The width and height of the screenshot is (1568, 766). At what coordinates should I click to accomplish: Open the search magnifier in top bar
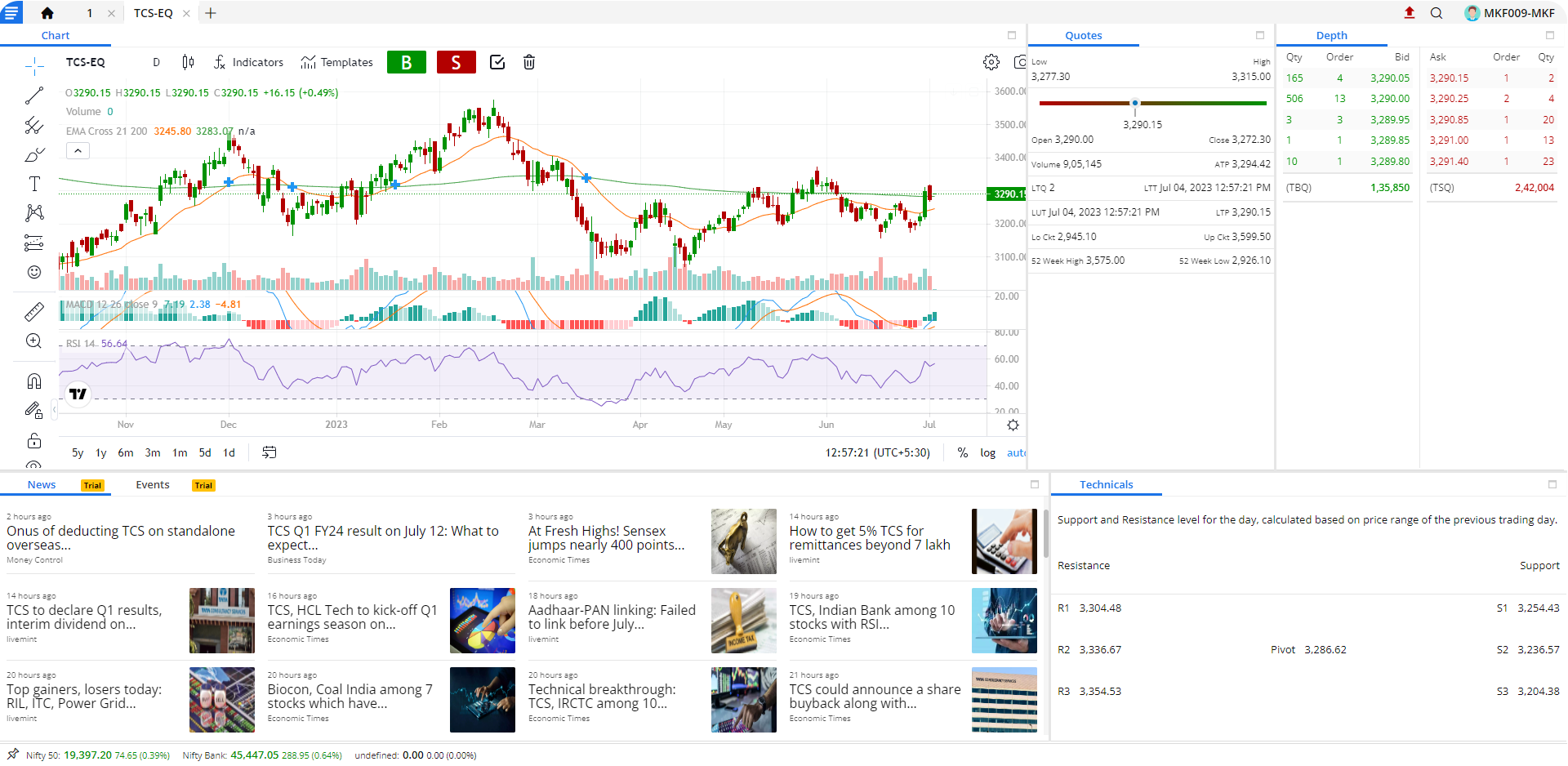pos(1437,13)
